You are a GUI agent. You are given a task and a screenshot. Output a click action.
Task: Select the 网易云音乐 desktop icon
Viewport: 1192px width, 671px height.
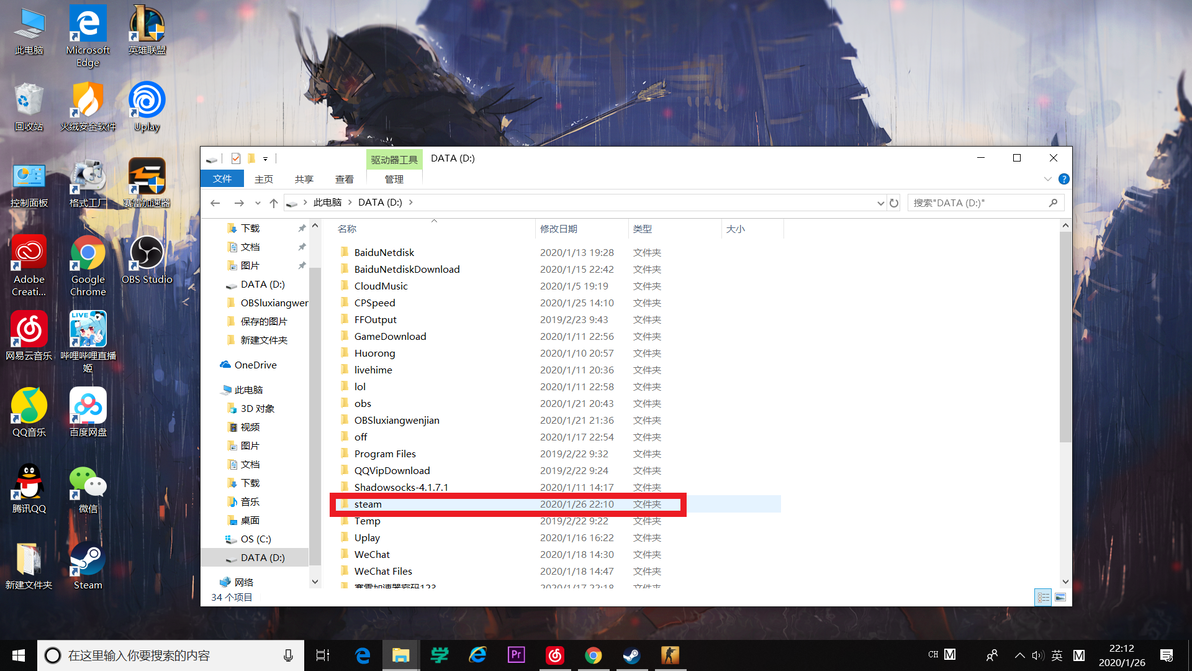click(29, 336)
